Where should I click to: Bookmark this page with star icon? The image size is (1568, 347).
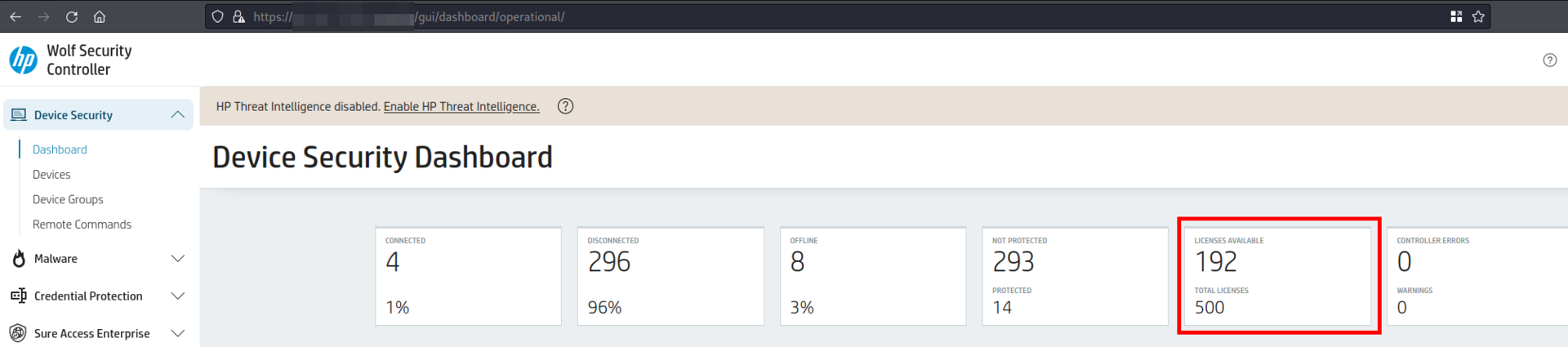[1478, 16]
